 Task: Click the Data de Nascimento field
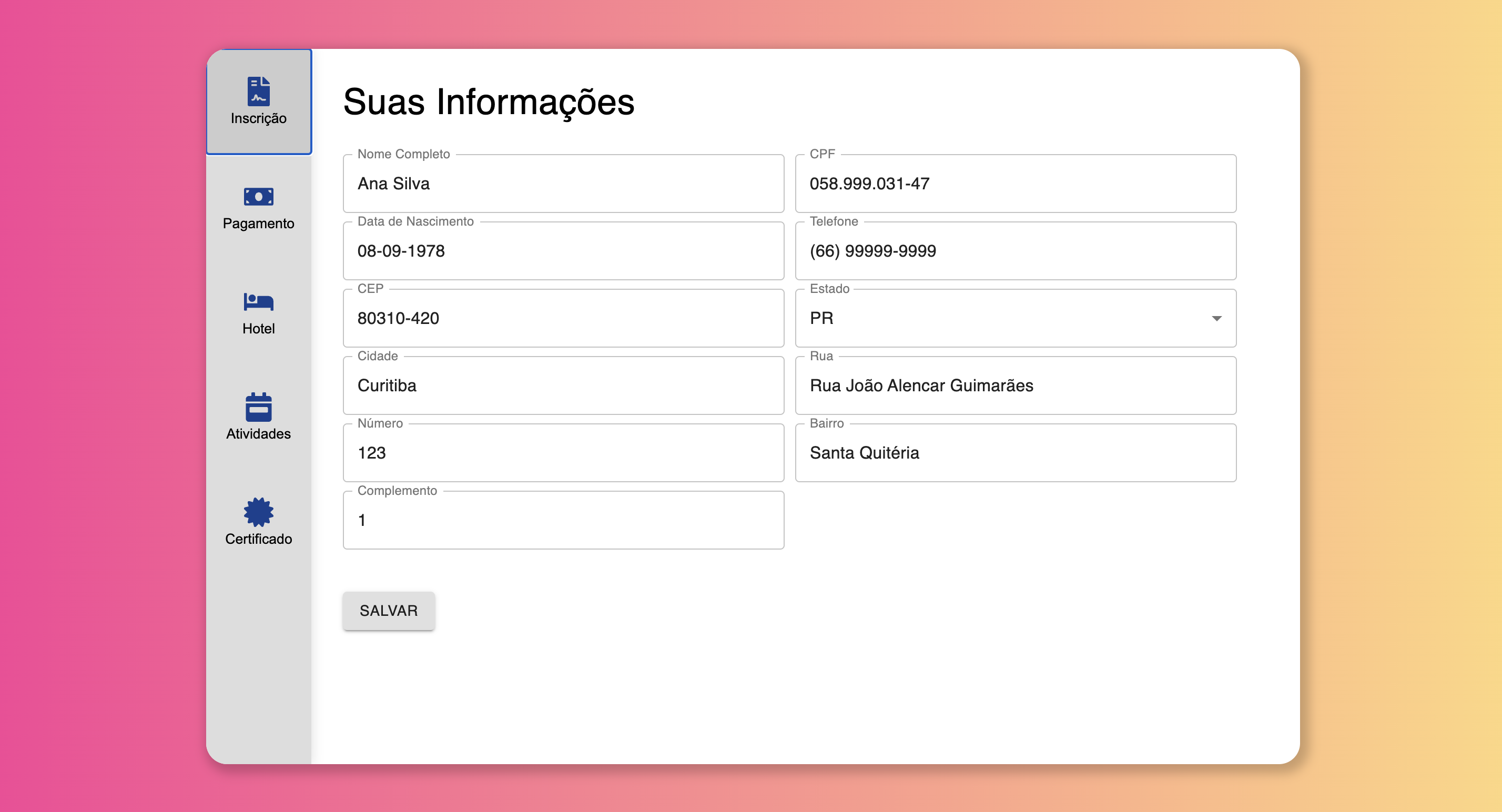(563, 251)
